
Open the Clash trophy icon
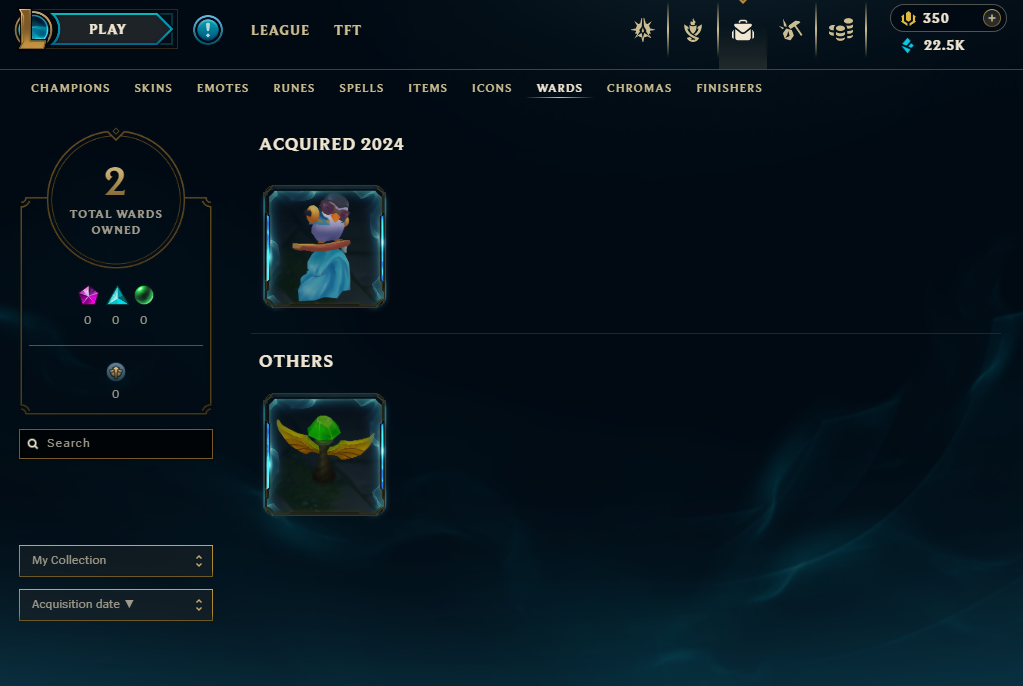(693, 30)
